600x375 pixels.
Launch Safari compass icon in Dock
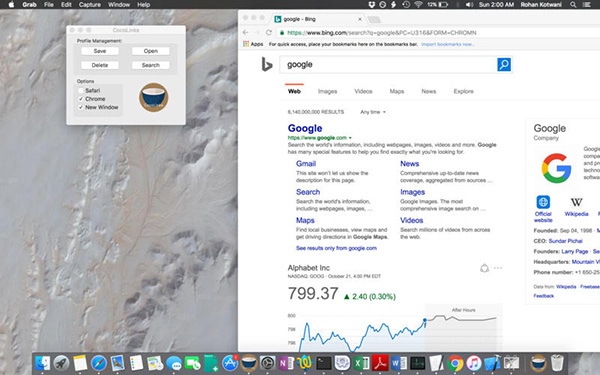pos(99,363)
